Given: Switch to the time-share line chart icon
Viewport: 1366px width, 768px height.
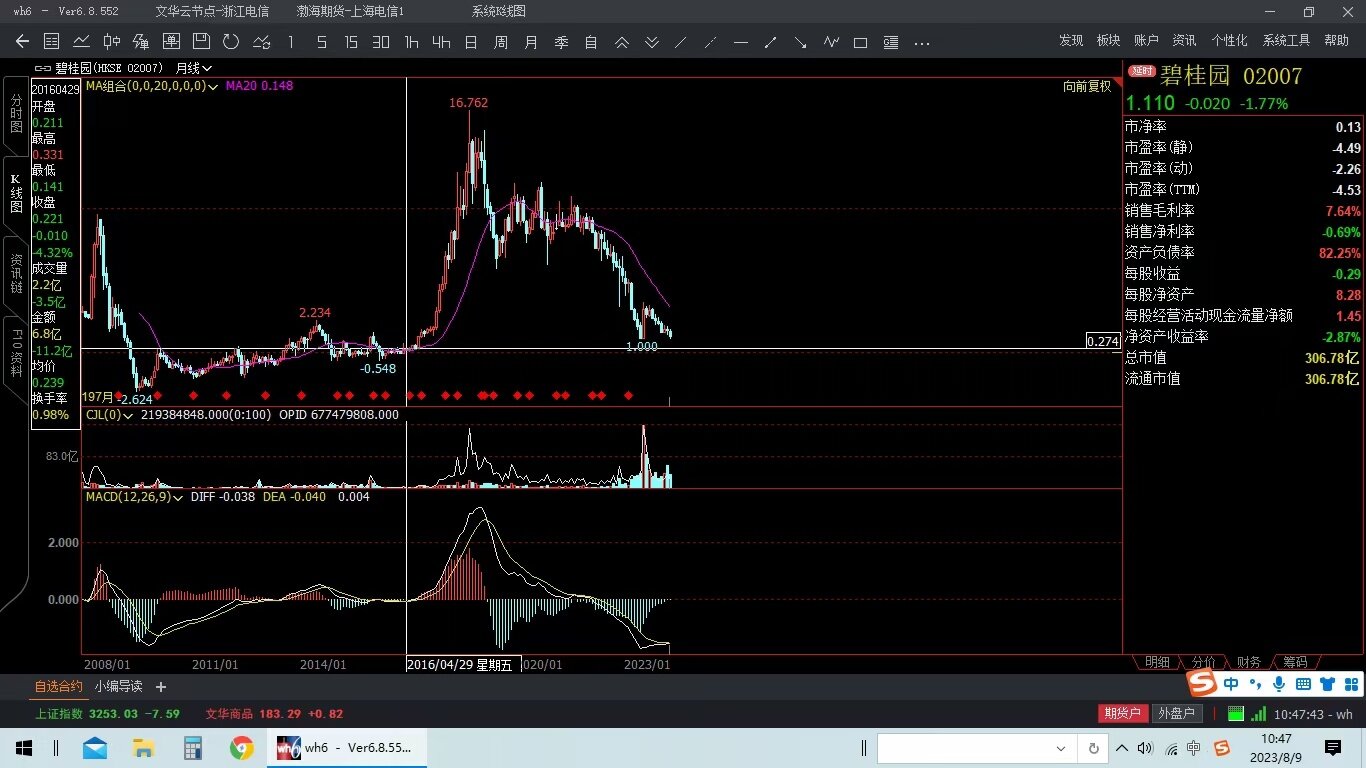Looking at the screenshot, I should pos(82,42).
